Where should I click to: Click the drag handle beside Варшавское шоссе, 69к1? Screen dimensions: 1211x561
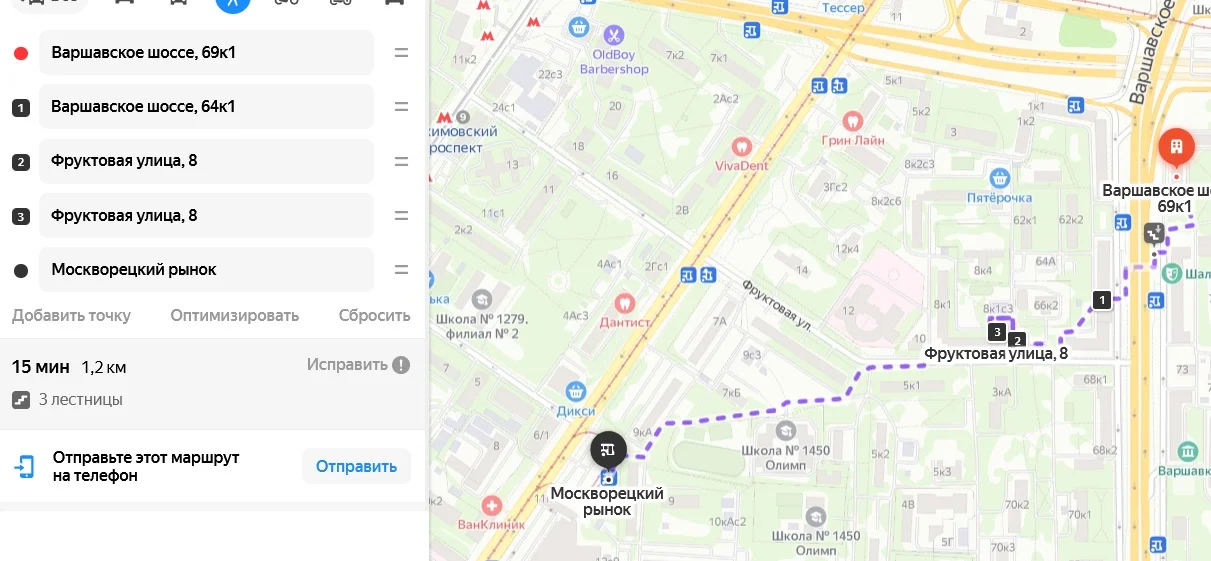[x=401, y=52]
